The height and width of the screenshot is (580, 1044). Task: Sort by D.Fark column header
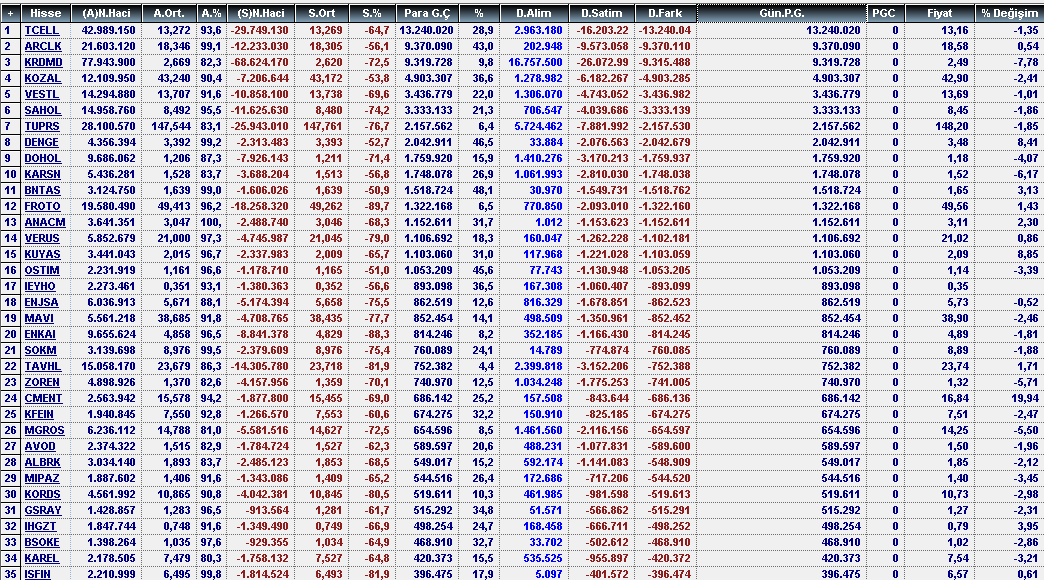pyautogui.click(x=665, y=13)
